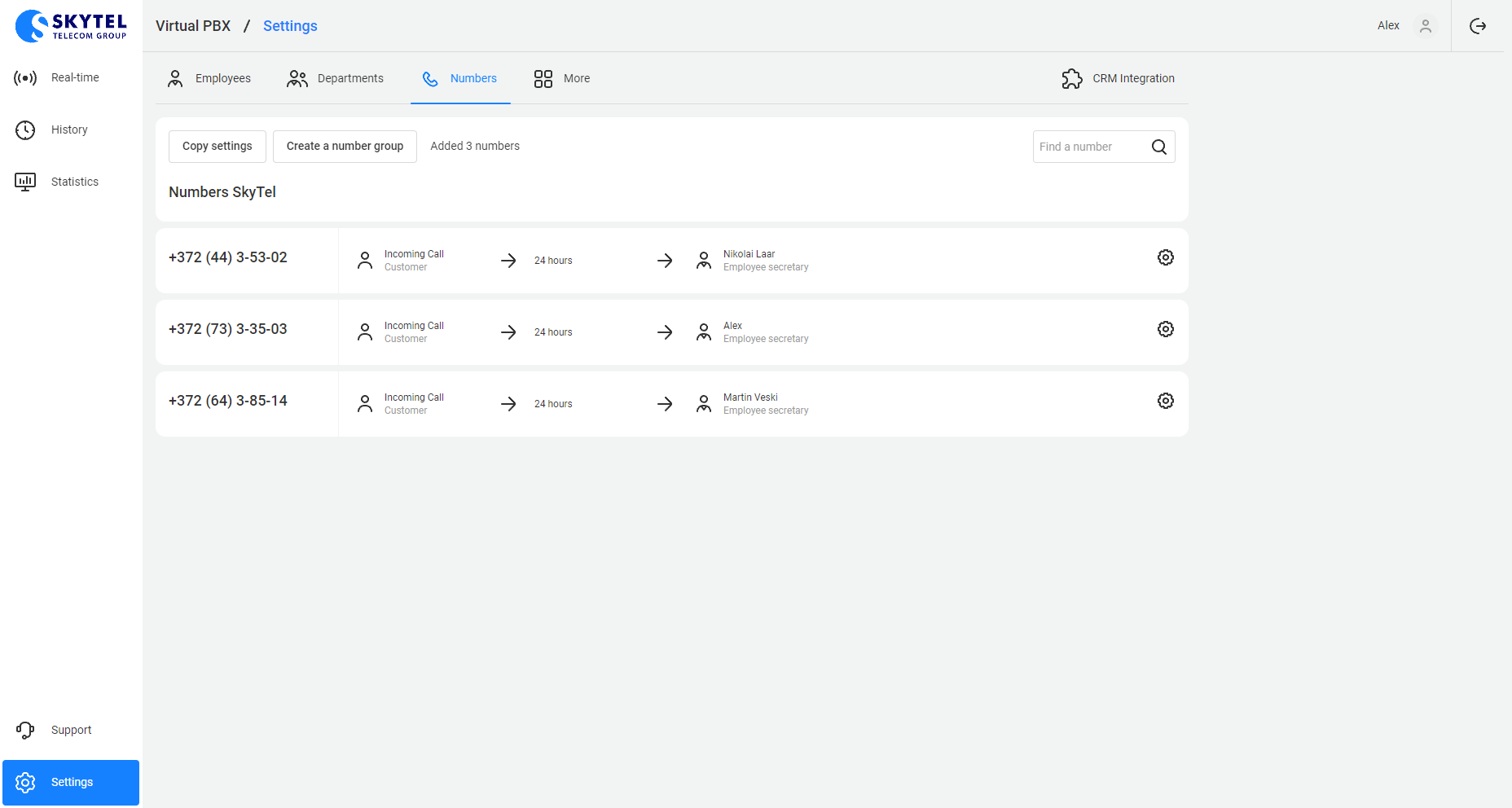
Task: Open settings gear for +372 (44) 3-53-02
Action: coord(1165,257)
